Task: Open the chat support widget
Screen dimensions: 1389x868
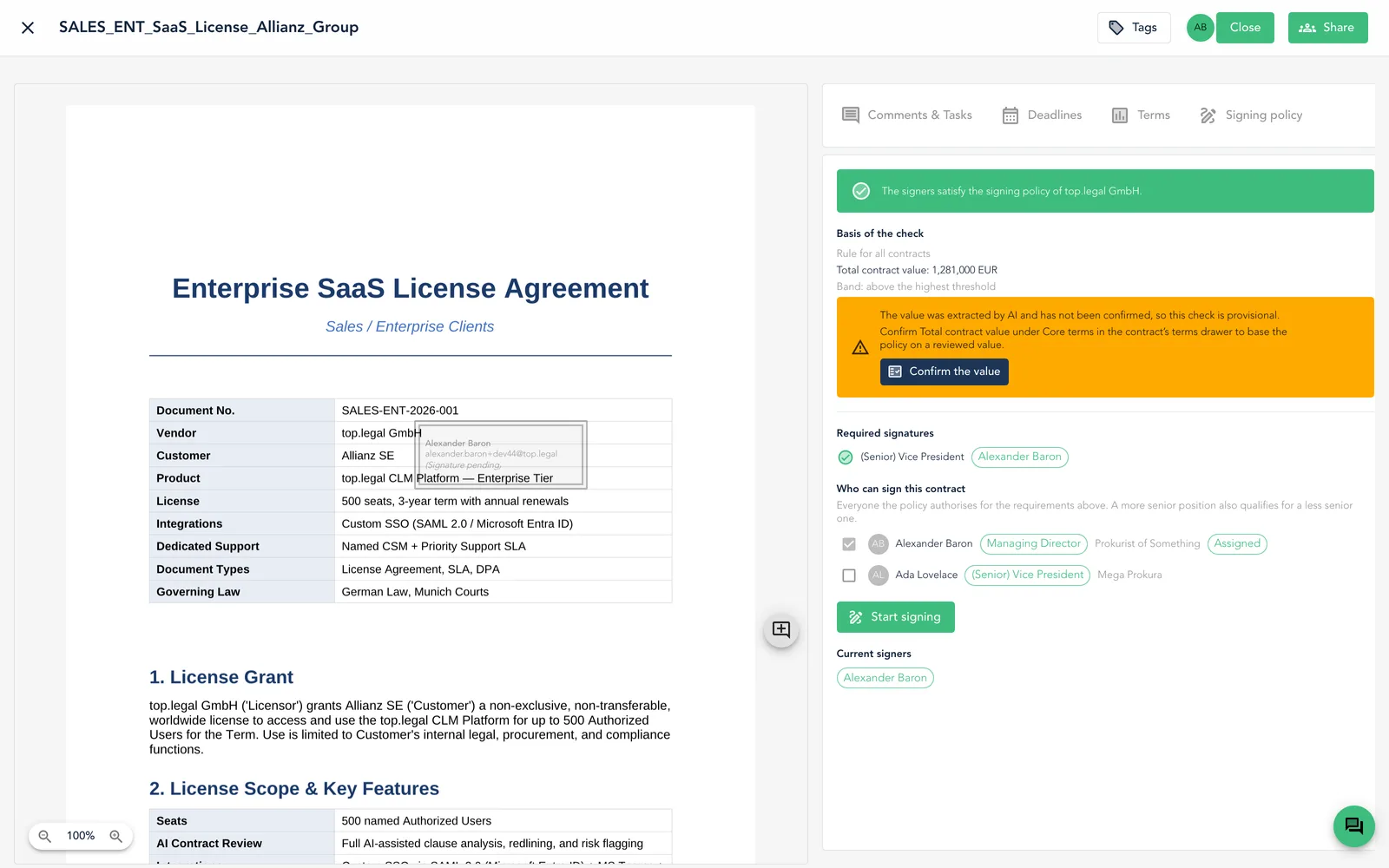Action: [x=1354, y=826]
